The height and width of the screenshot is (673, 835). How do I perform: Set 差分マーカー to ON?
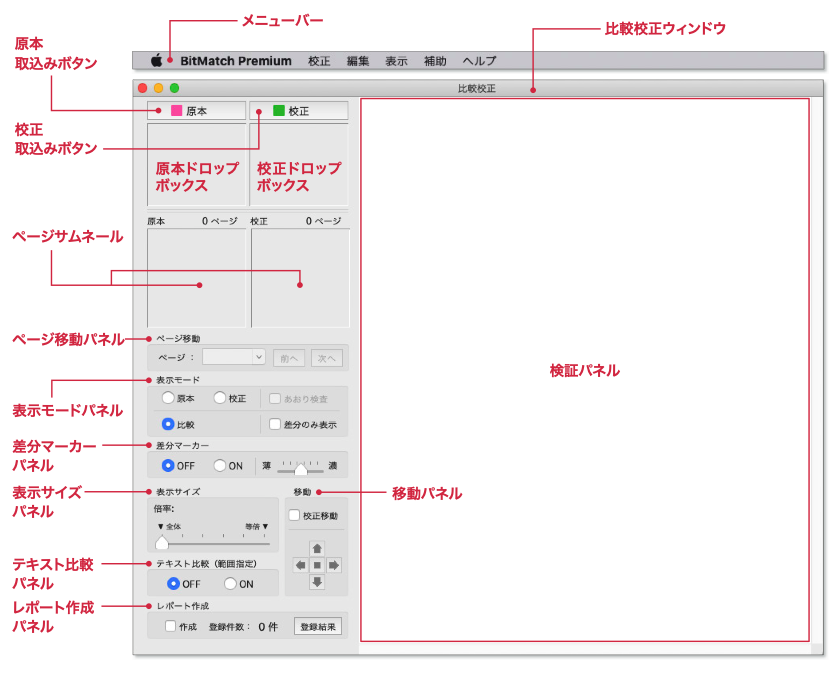[219, 465]
